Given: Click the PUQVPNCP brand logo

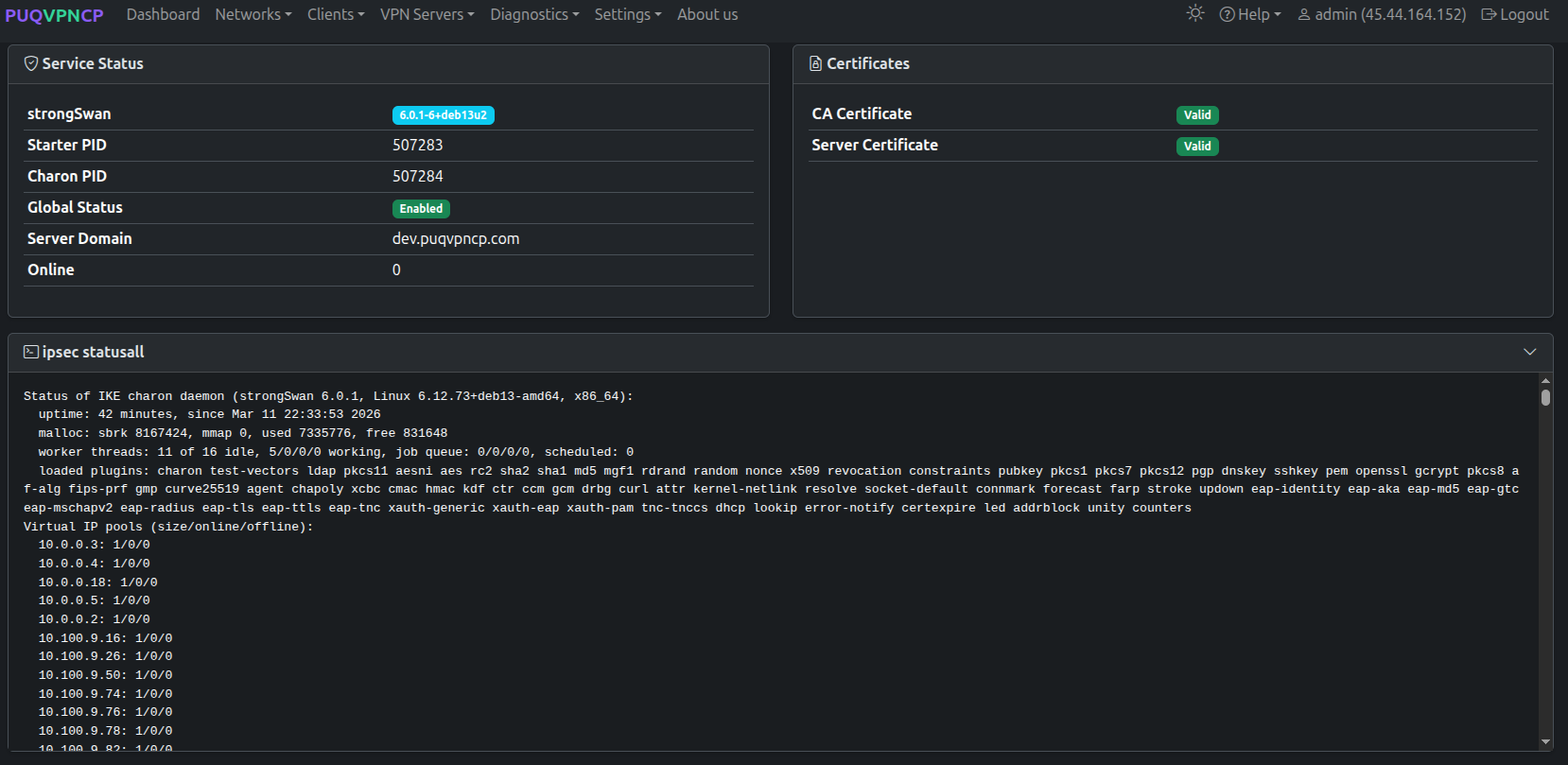Looking at the screenshot, I should tap(54, 15).
